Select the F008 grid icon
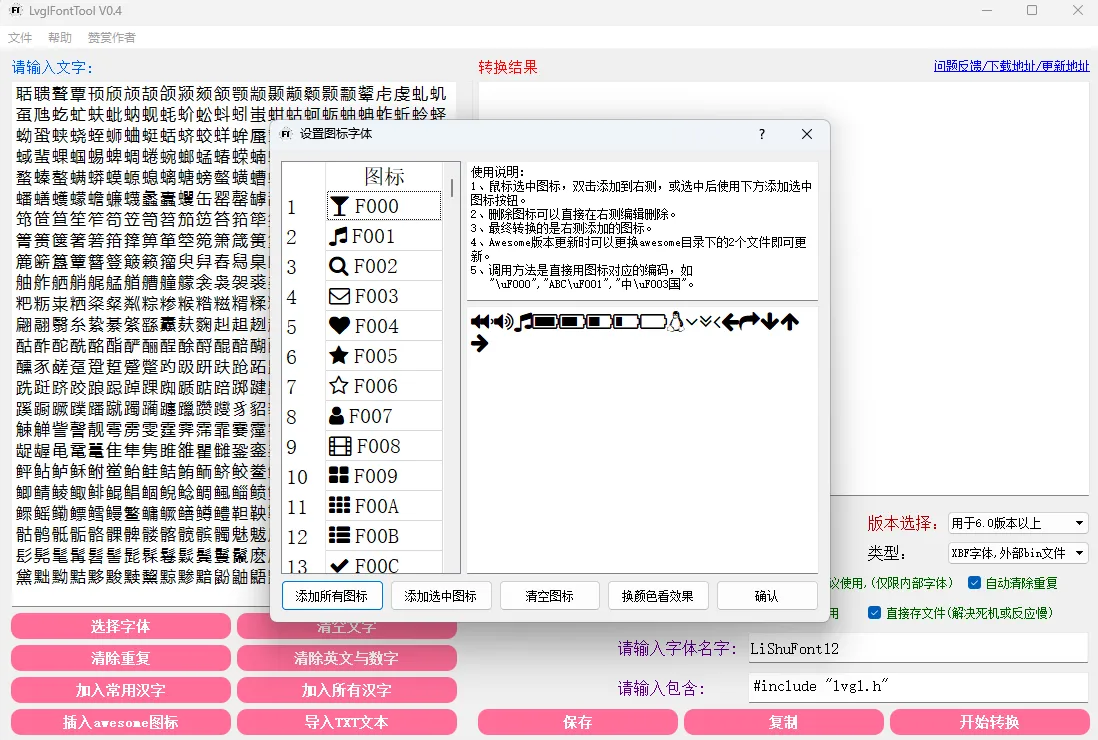 (383, 445)
